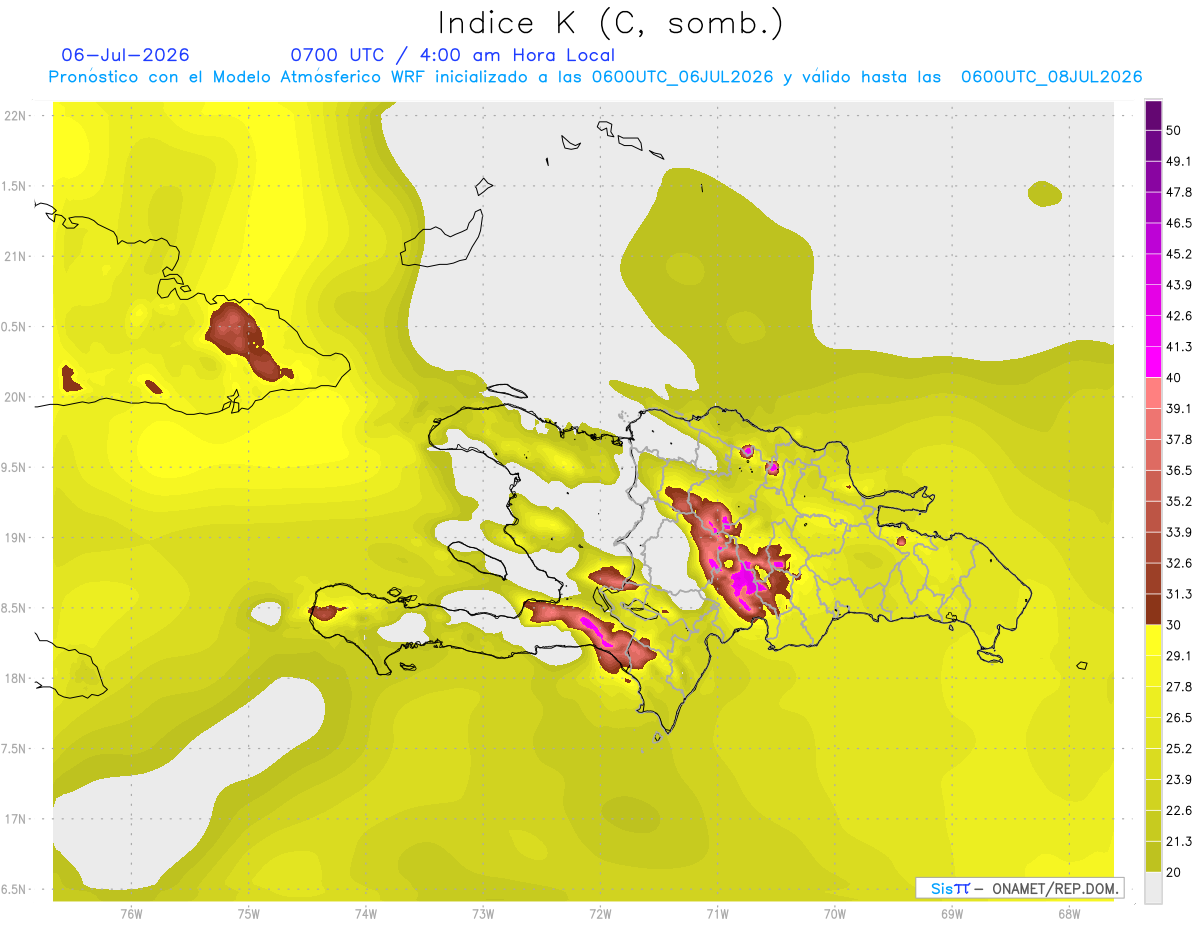Click the "33.9" color scale value
Image resolution: width=1200 pixels, height=927 pixels.
pyautogui.click(x=1179, y=532)
